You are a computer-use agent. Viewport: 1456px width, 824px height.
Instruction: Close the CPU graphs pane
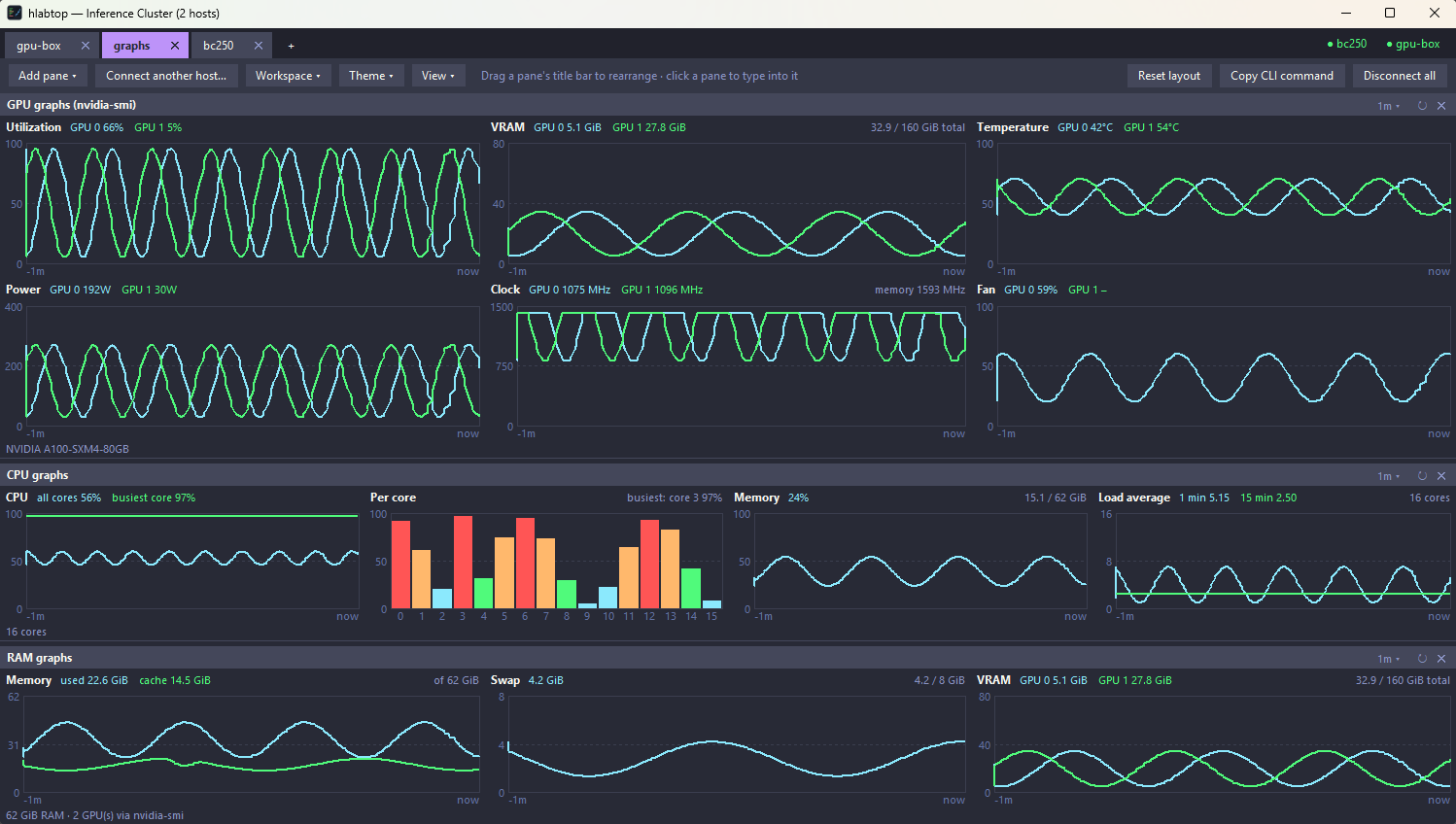1441,476
